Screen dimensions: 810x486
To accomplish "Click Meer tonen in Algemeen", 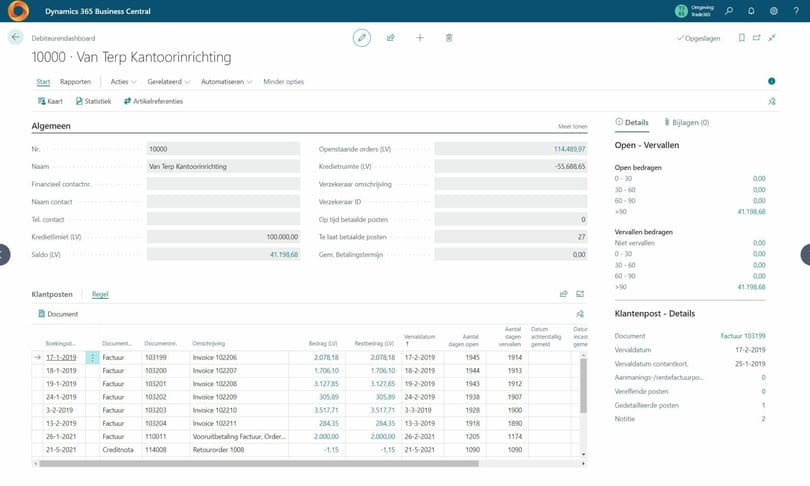I will click(x=572, y=126).
